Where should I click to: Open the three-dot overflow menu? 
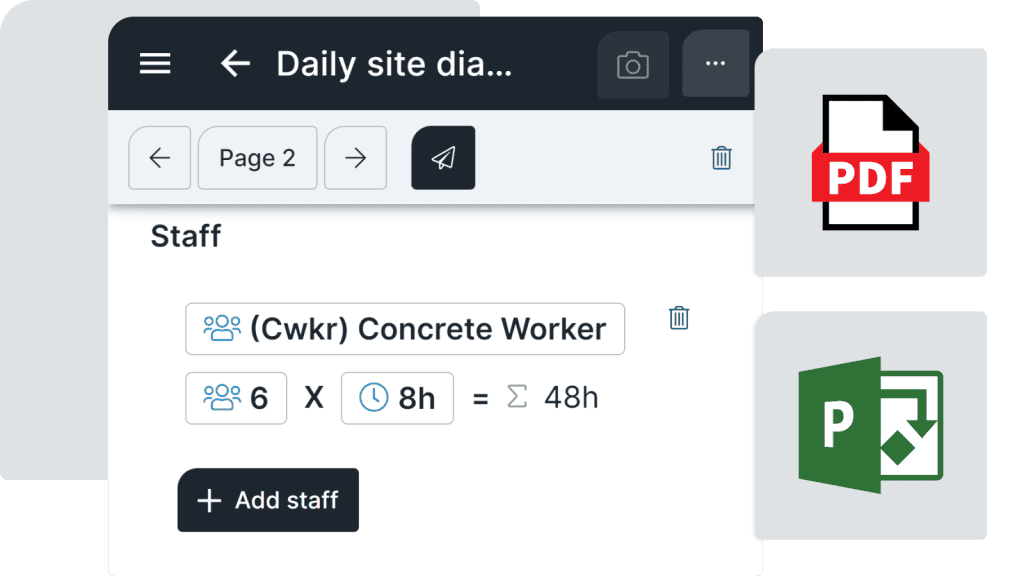tap(715, 64)
